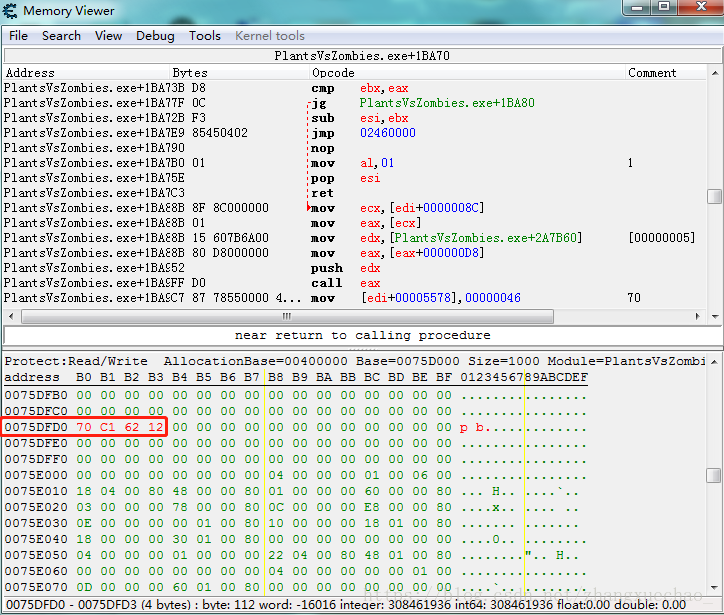Click the near return to calling procedure hint
Screen dimensions: 724x615
[362, 335]
